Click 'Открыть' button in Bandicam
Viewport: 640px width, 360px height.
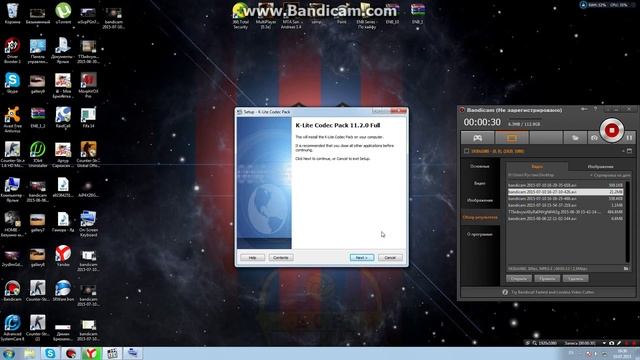coord(519,279)
